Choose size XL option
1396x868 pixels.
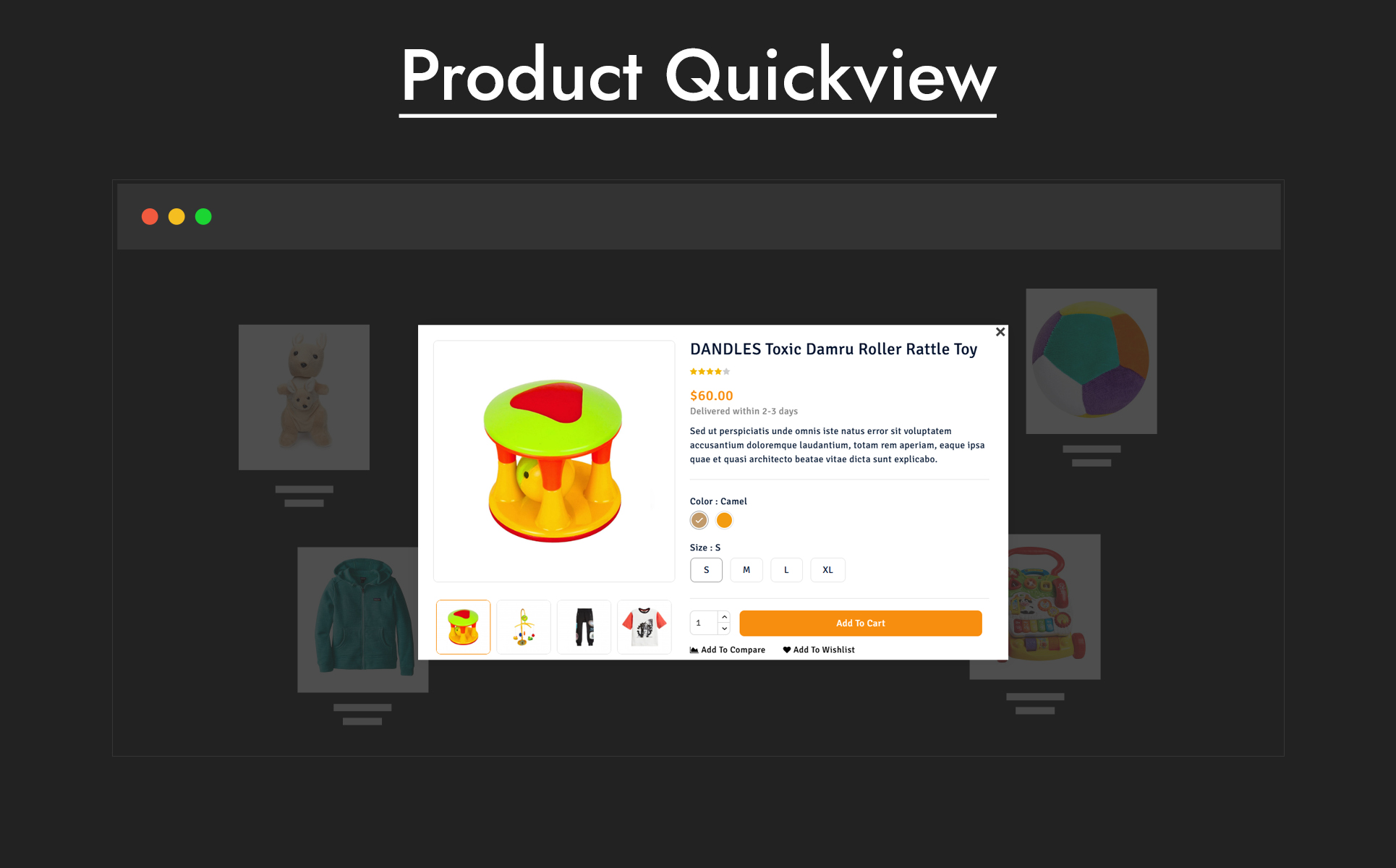point(827,570)
